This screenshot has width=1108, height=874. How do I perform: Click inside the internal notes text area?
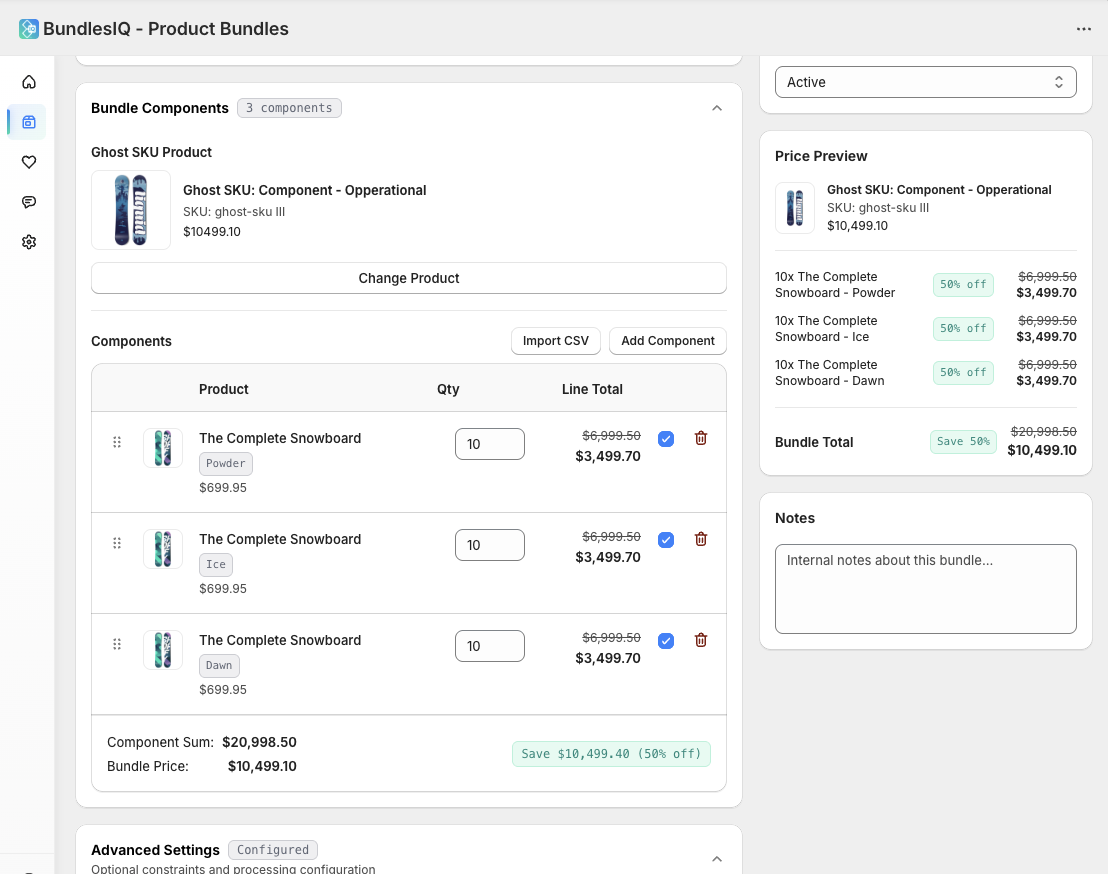pos(925,588)
